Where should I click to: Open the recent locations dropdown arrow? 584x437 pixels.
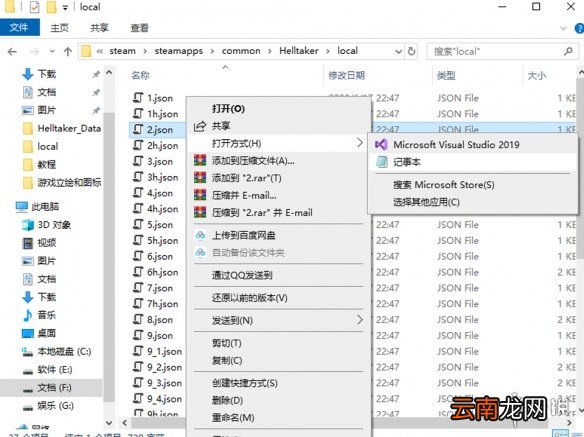(52, 51)
